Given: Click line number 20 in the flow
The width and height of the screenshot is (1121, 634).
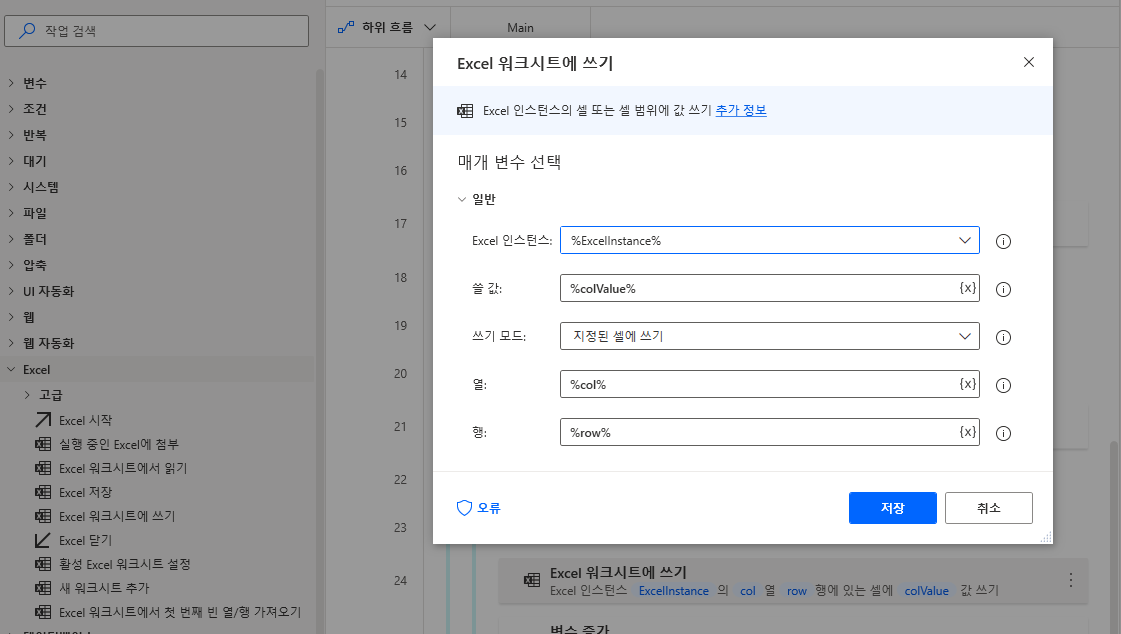Looking at the screenshot, I should click(x=400, y=373).
